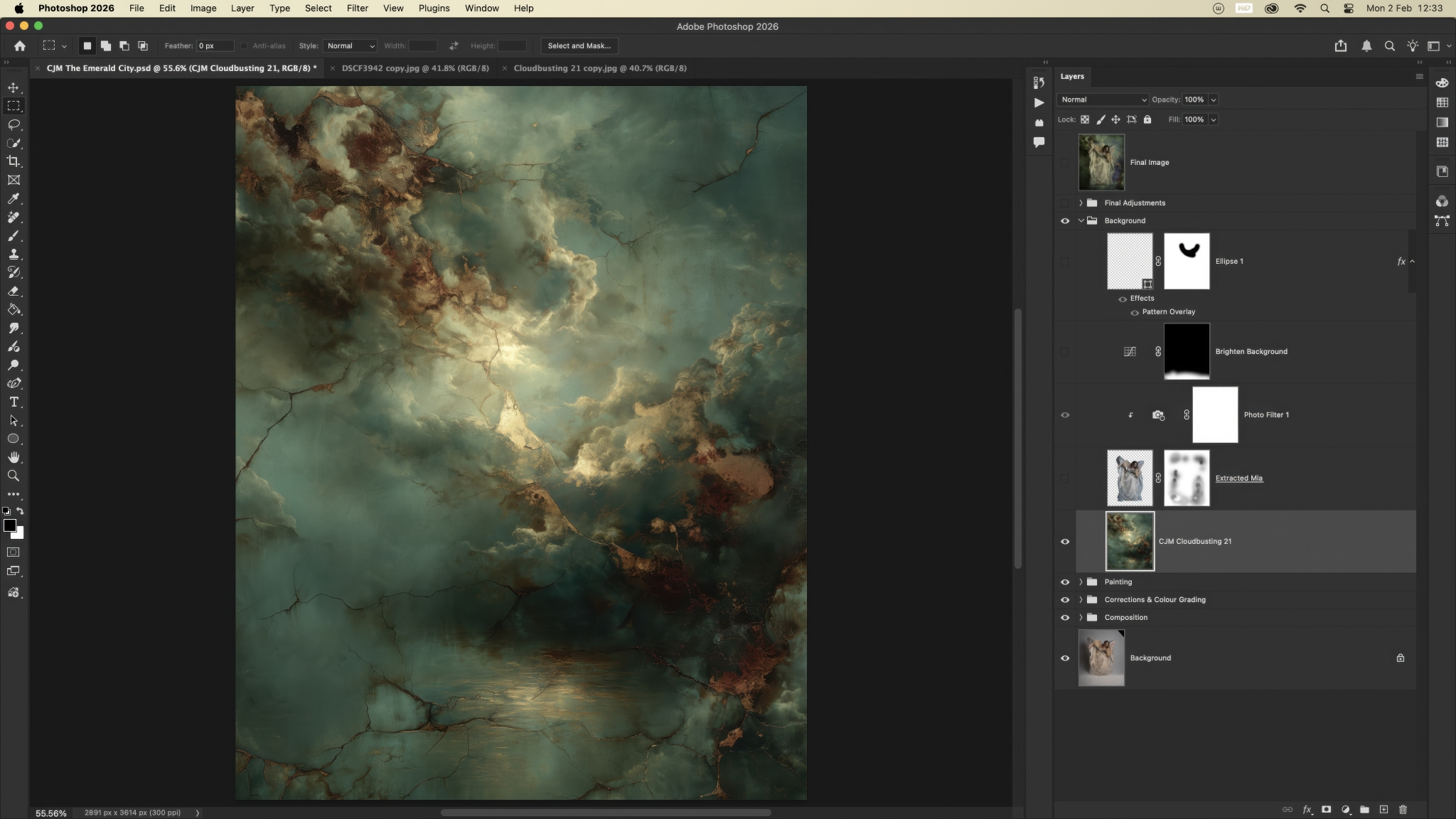1456x819 pixels.
Task: Select the Horizontal Type tool
Action: [x=14, y=402]
